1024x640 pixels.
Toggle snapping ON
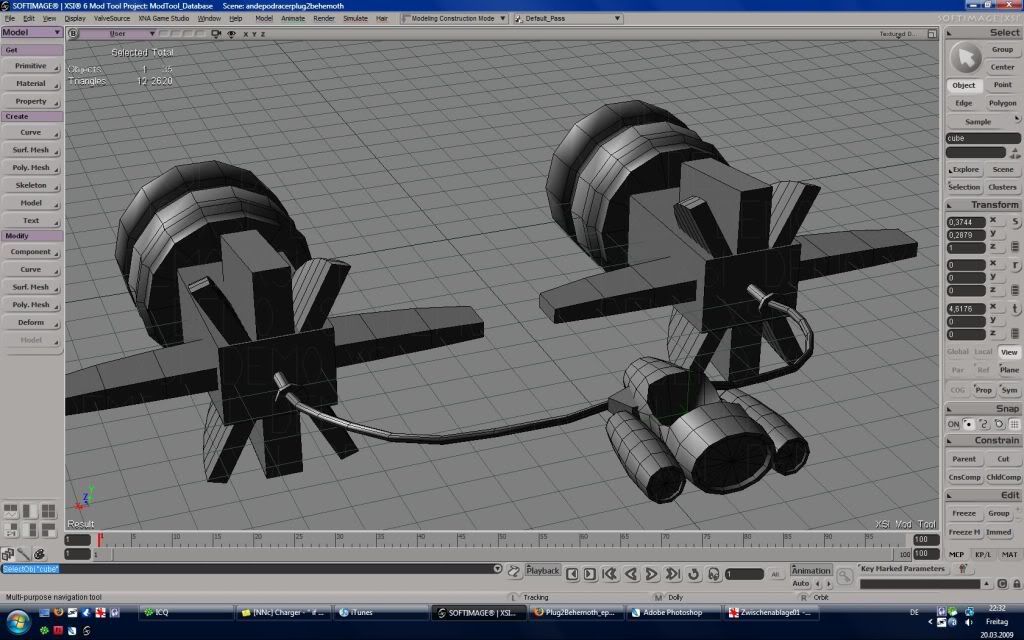(x=953, y=424)
